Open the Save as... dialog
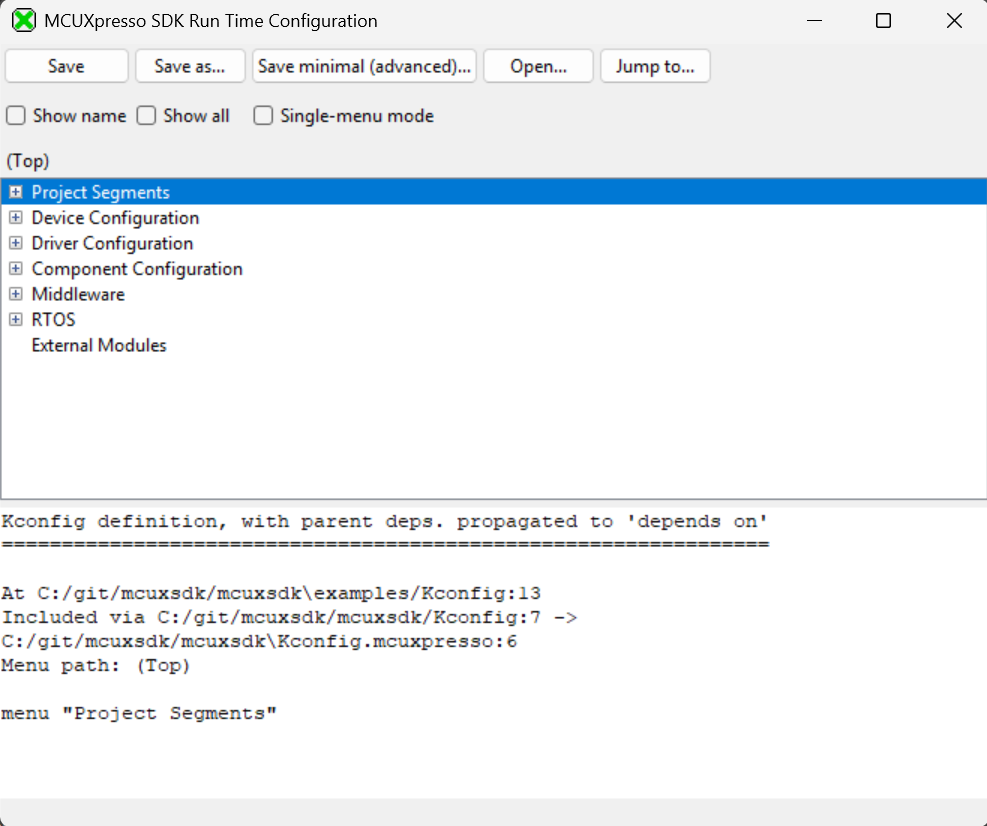The width and height of the screenshot is (987, 826). pos(190,67)
